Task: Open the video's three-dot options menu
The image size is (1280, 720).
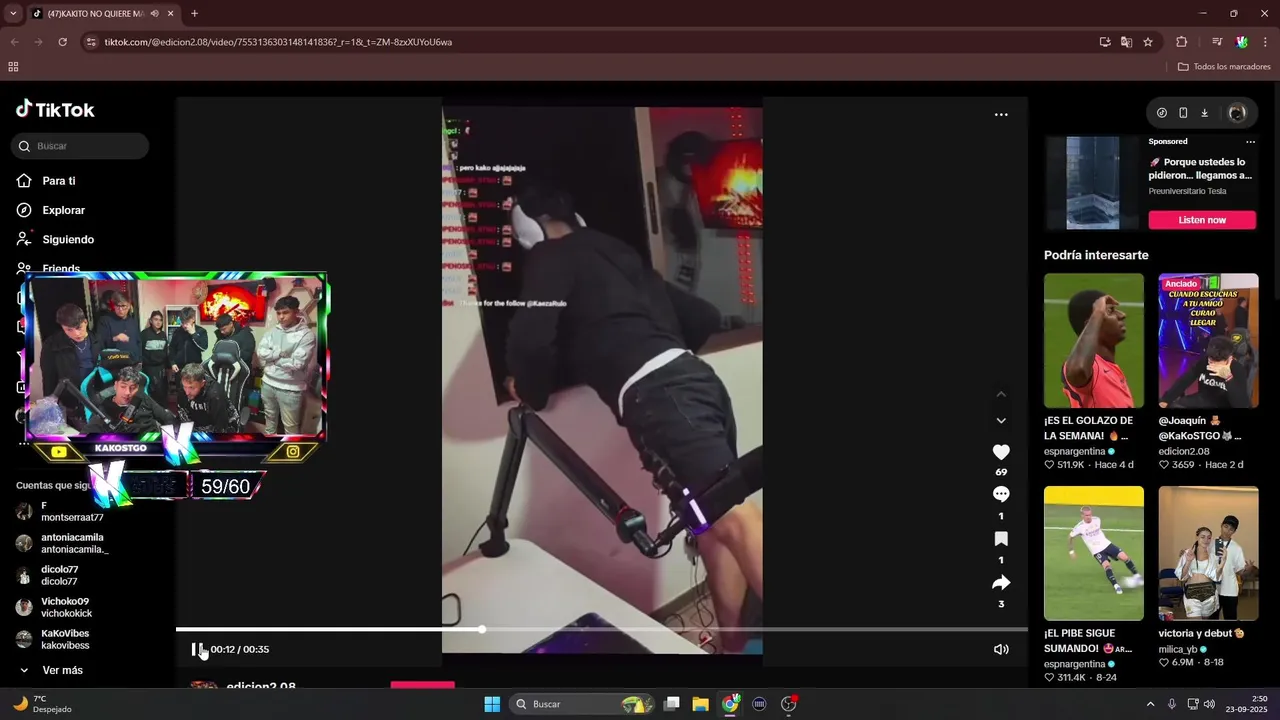Action: coord(1001,115)
